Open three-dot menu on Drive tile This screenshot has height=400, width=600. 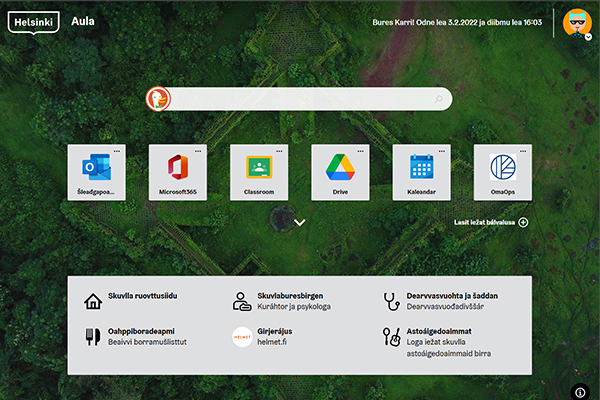coord(360,151)
